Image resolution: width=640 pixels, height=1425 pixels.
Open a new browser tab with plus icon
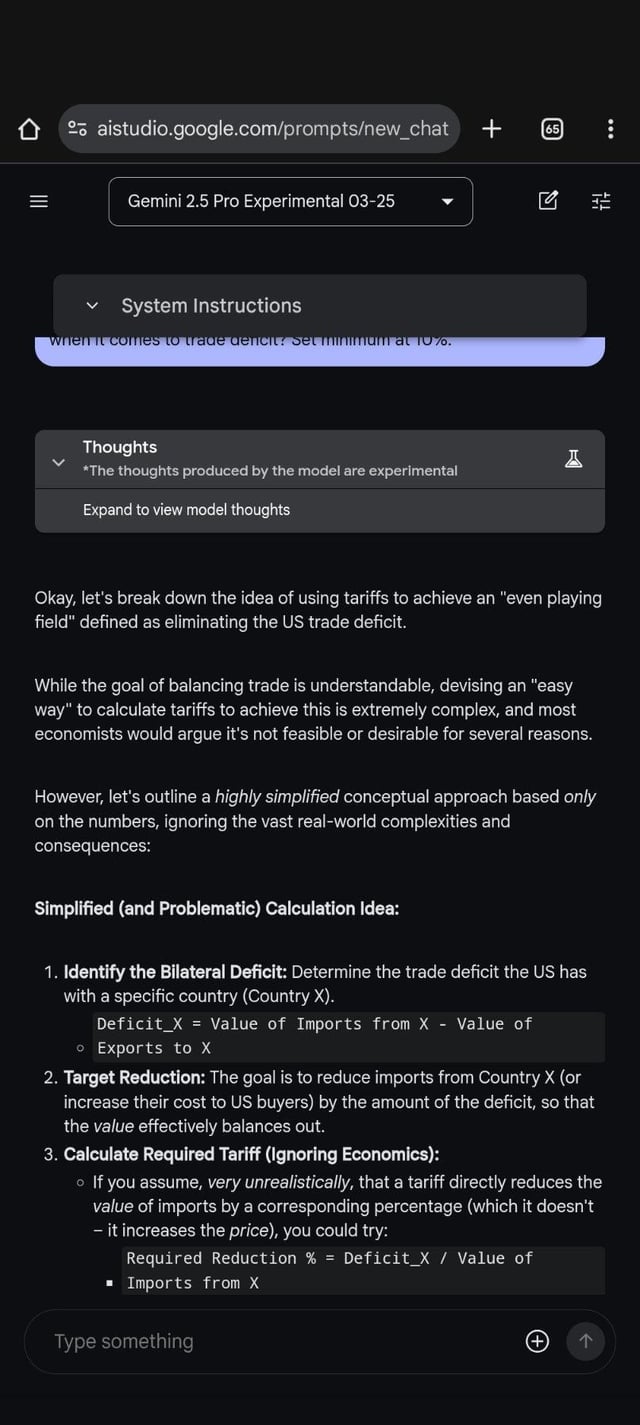click(491, 128)
